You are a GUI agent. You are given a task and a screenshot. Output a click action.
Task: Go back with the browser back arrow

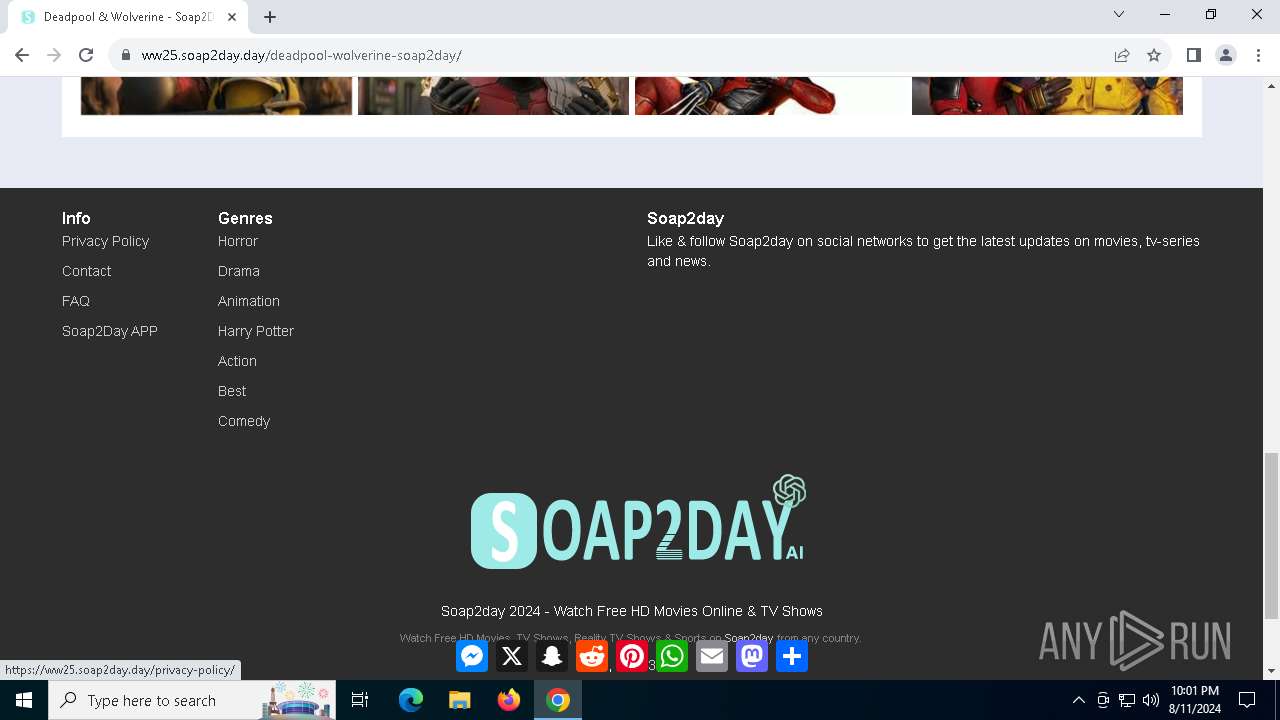tap(22, 55)
